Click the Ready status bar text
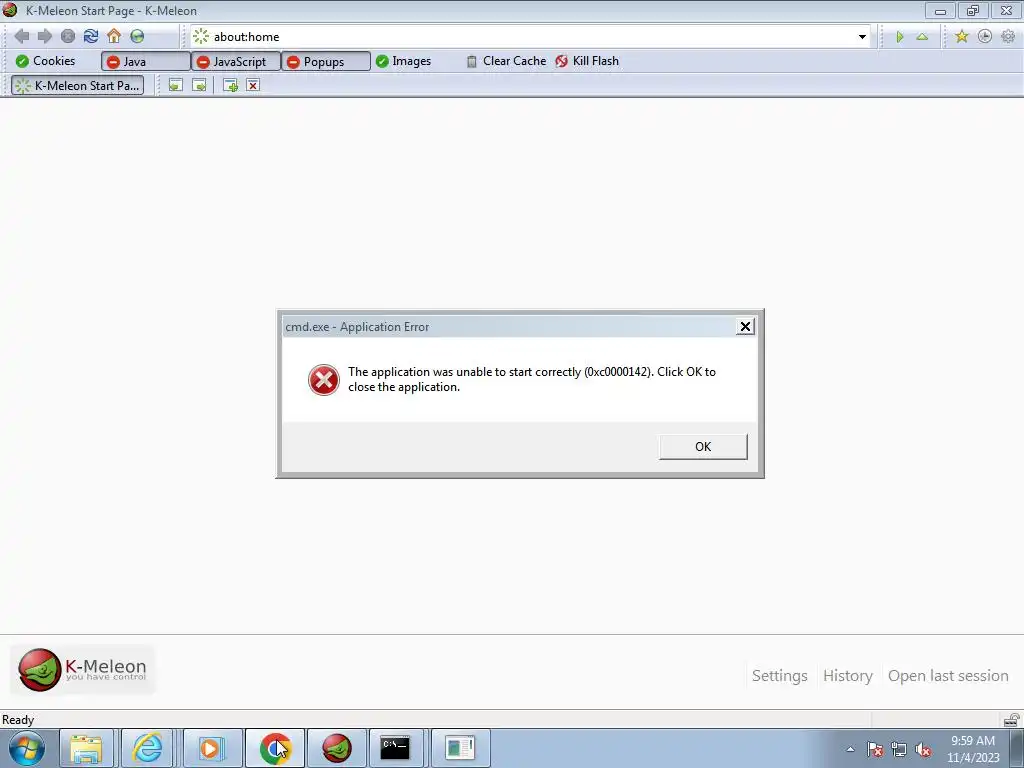1024x768 pixels. (x=18, y=720)
